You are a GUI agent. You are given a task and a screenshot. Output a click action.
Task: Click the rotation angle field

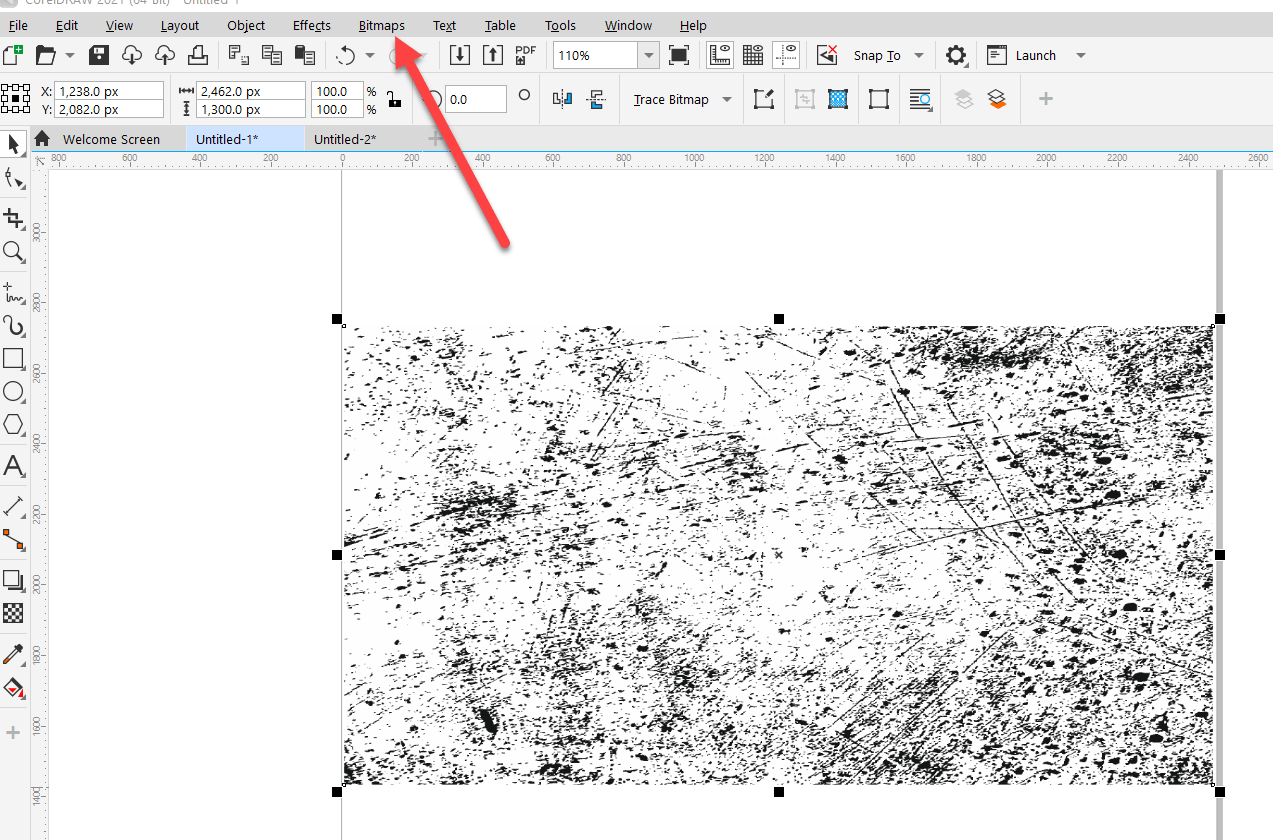click(476, 99)
